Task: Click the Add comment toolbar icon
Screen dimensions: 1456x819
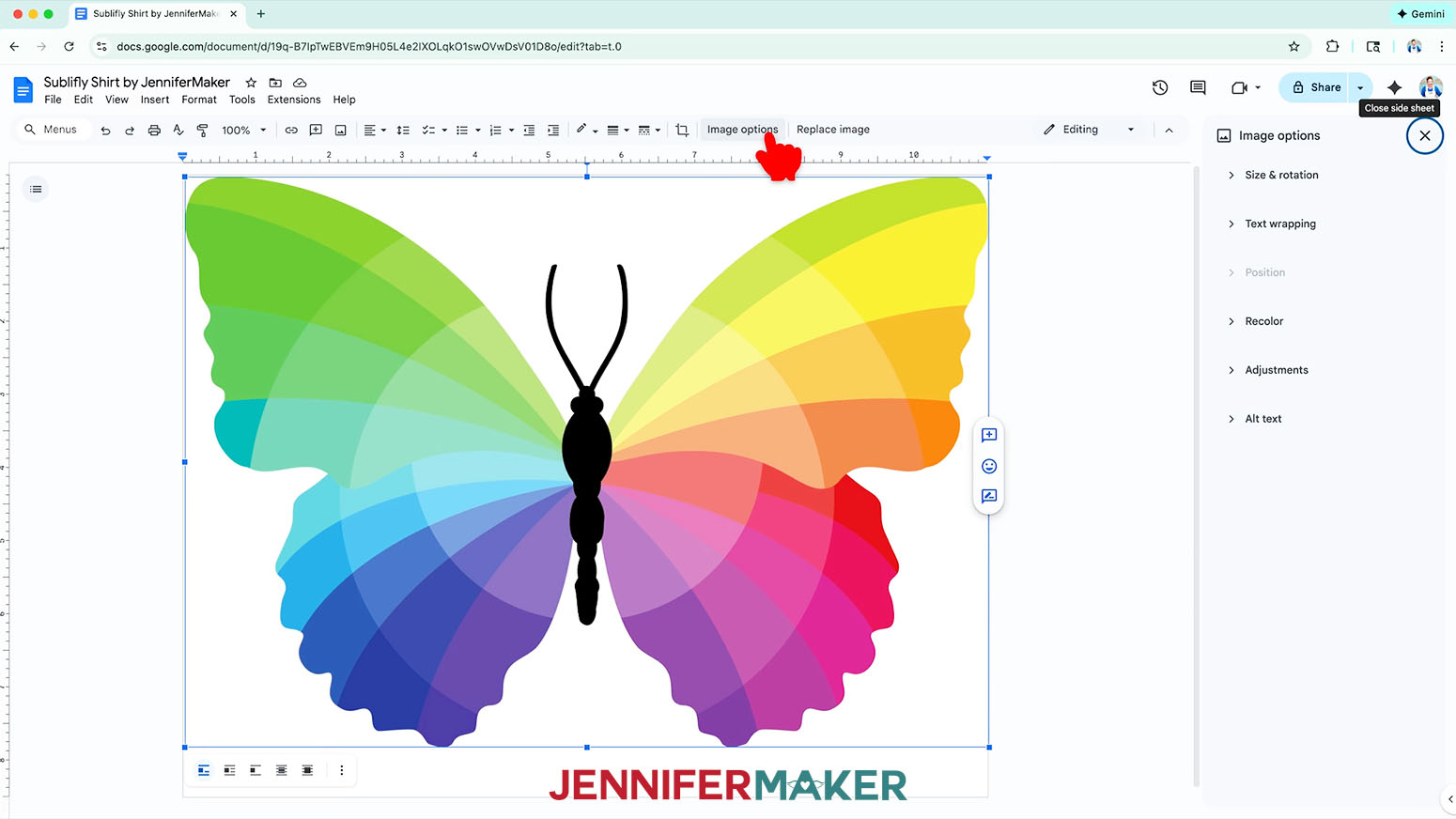Action: point(316,131)
